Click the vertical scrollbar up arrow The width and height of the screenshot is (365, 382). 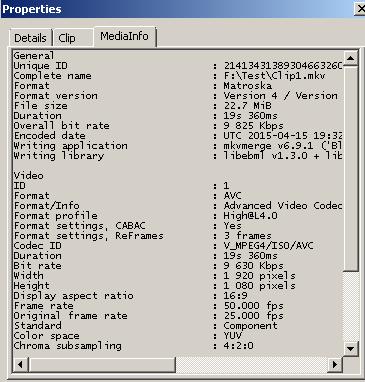(350, 58)
